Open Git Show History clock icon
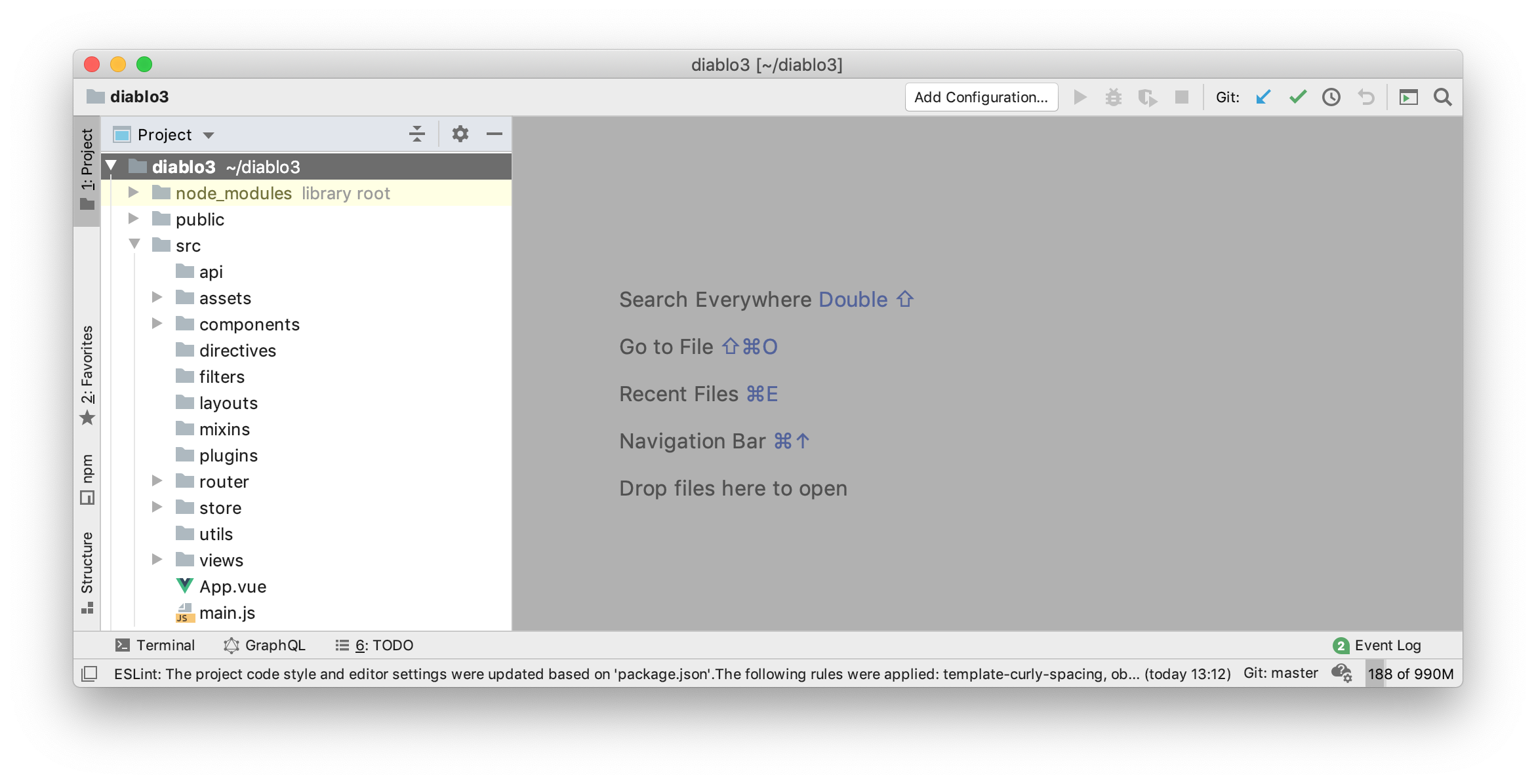1536x784 pixels. click(1331, 97)
